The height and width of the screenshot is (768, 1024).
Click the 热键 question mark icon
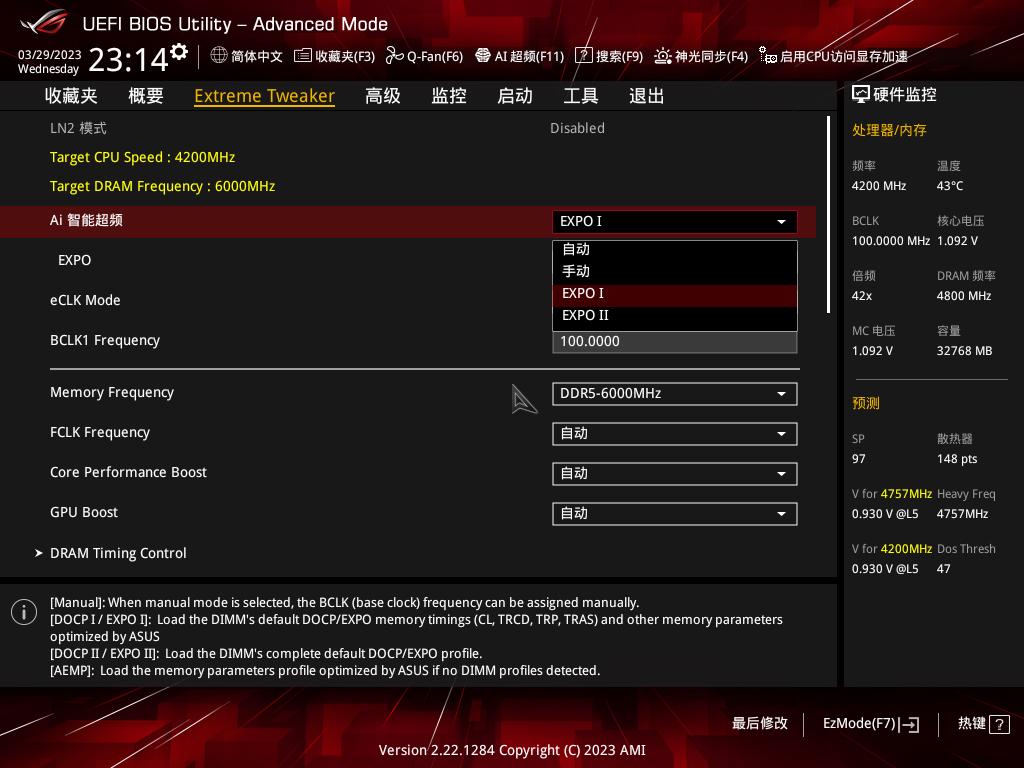tap(999, 724)
